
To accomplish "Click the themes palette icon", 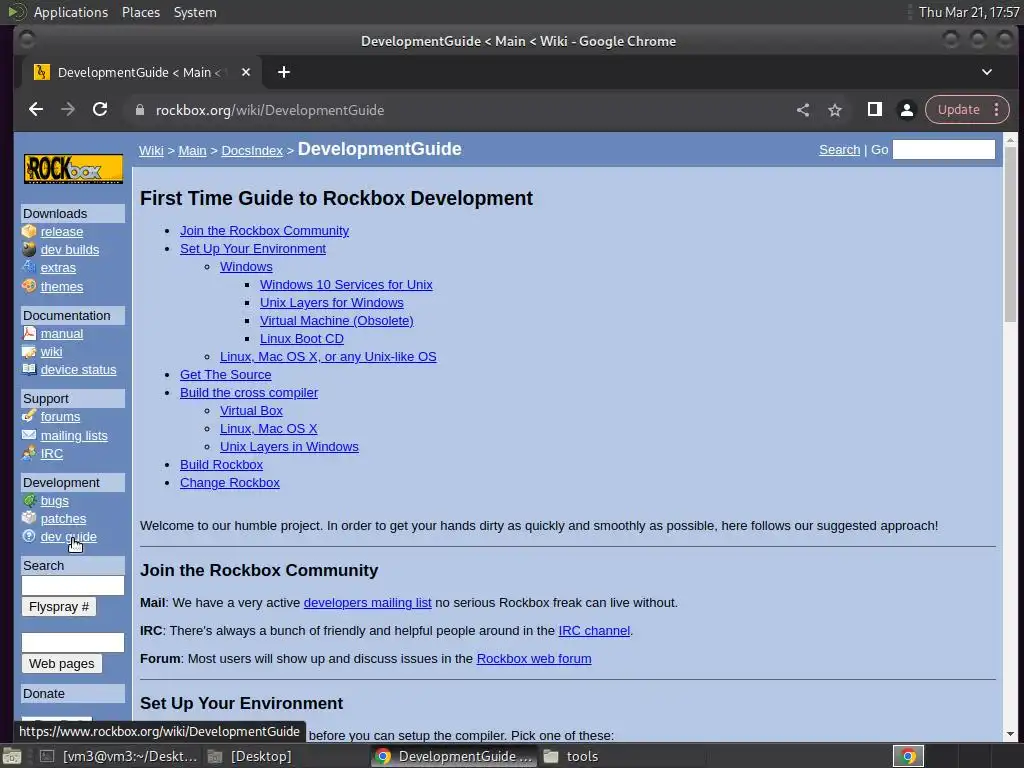I will tap(29, 286).
